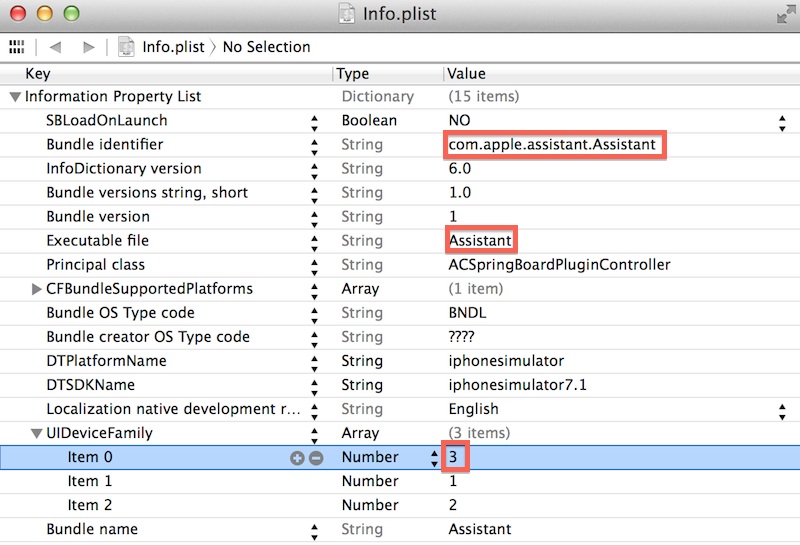Go forward with the right arrow
This screenshot has height=545, width=800.
tap(88, 47)
